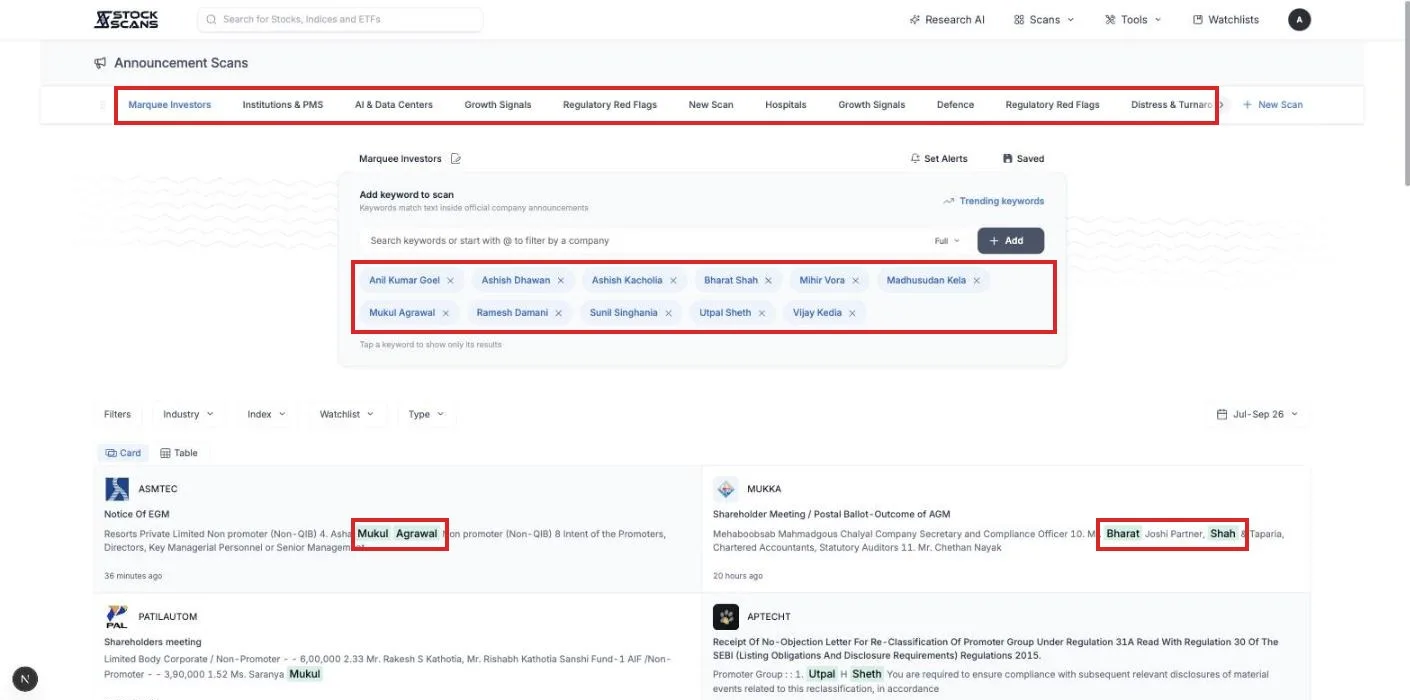Expand the Watchlist filter
Image resolution: width=1410 pixels, height=700 pixels.
click(x=347, y=414)
